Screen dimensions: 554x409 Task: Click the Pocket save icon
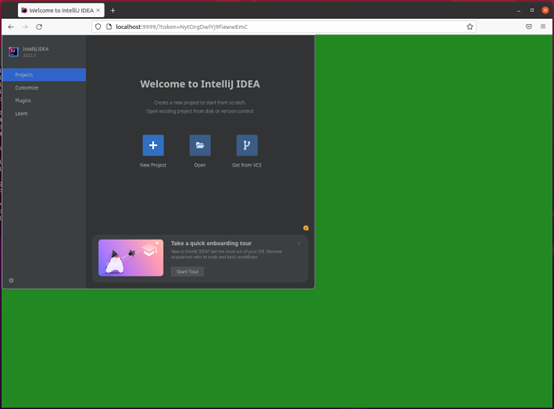pyautogui.click(x=529, y=26)
